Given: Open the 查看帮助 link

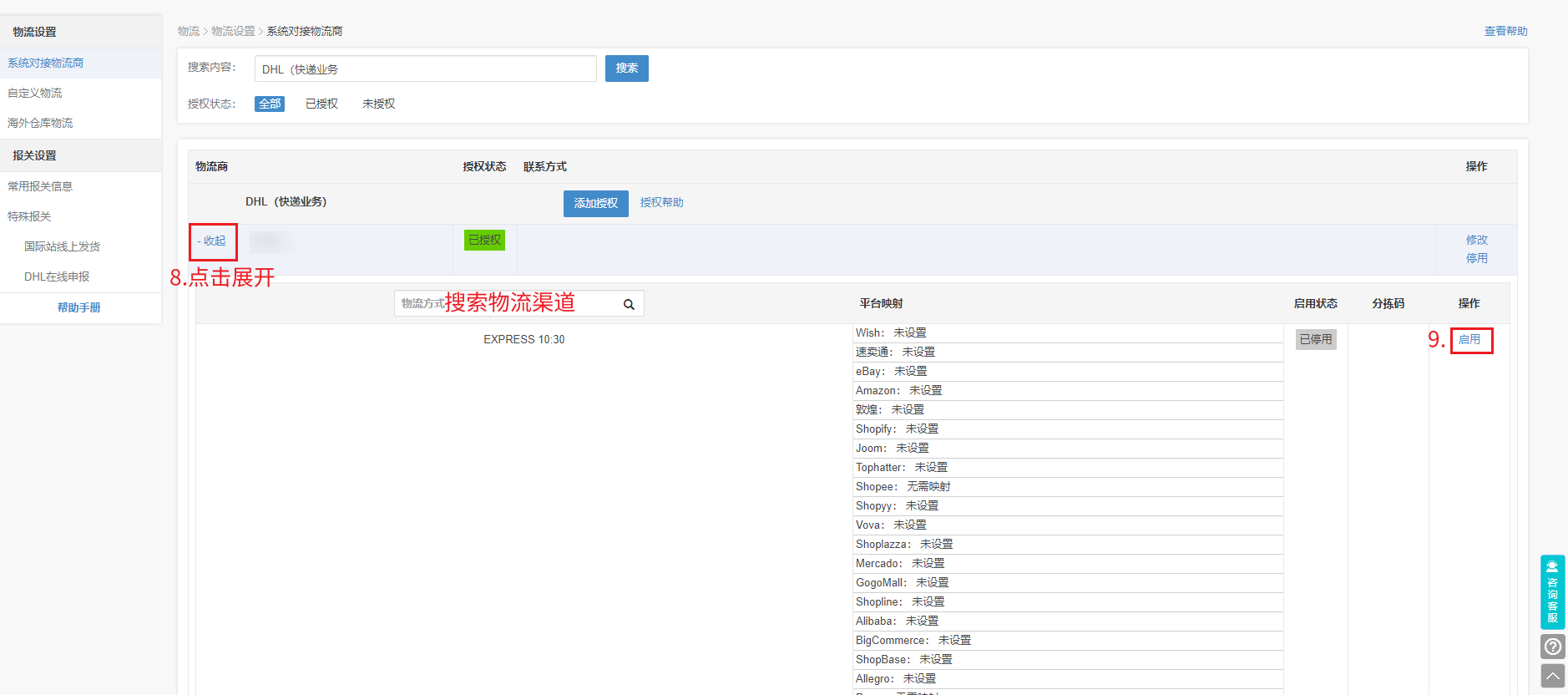Looking at the screenshot, I should point(1505,31).
